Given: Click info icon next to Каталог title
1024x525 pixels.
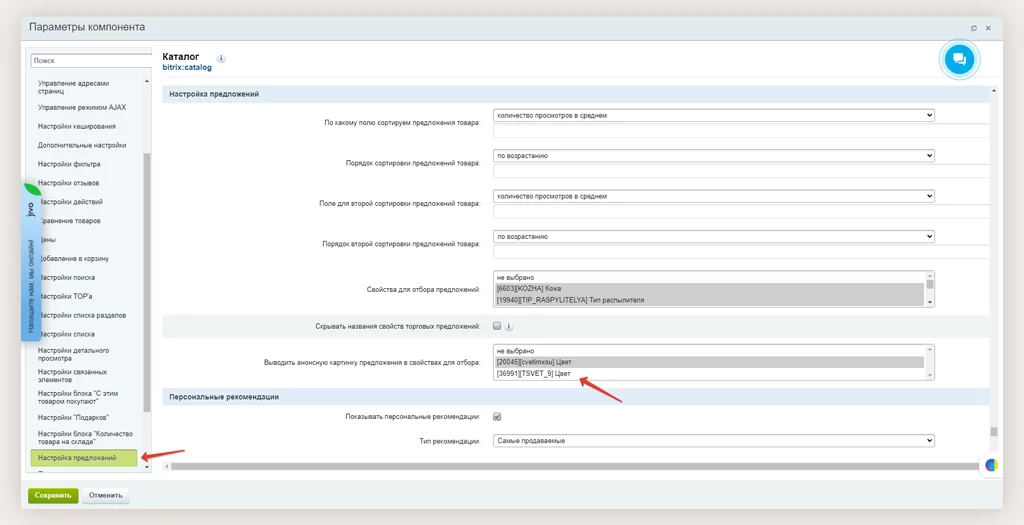Looking at the screenshot, I should pos(221,59).
